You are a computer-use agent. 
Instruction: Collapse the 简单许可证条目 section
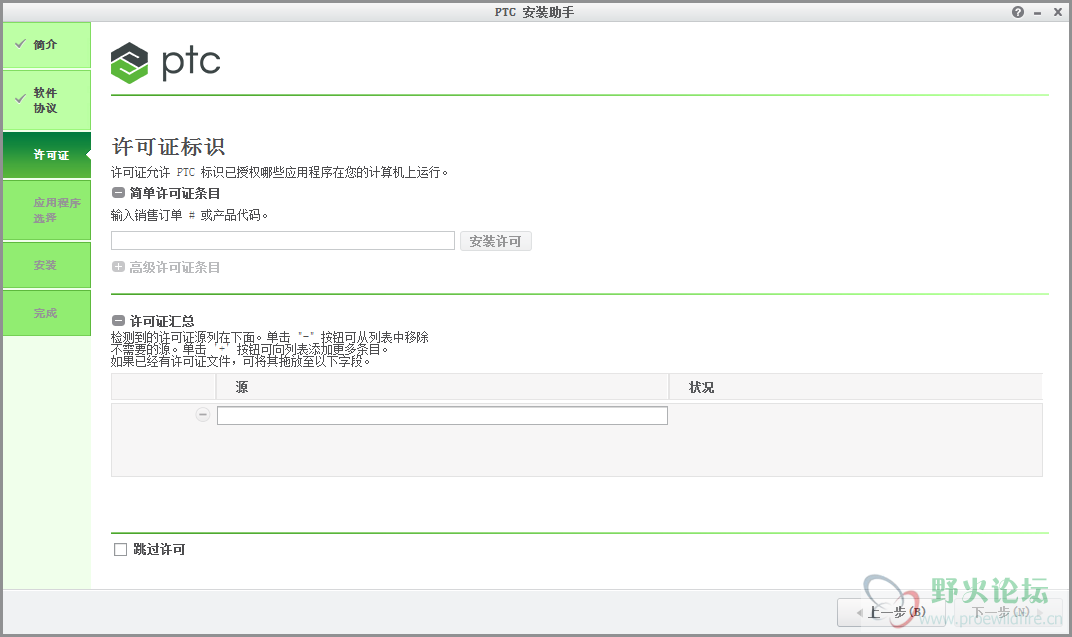[118, 193]
